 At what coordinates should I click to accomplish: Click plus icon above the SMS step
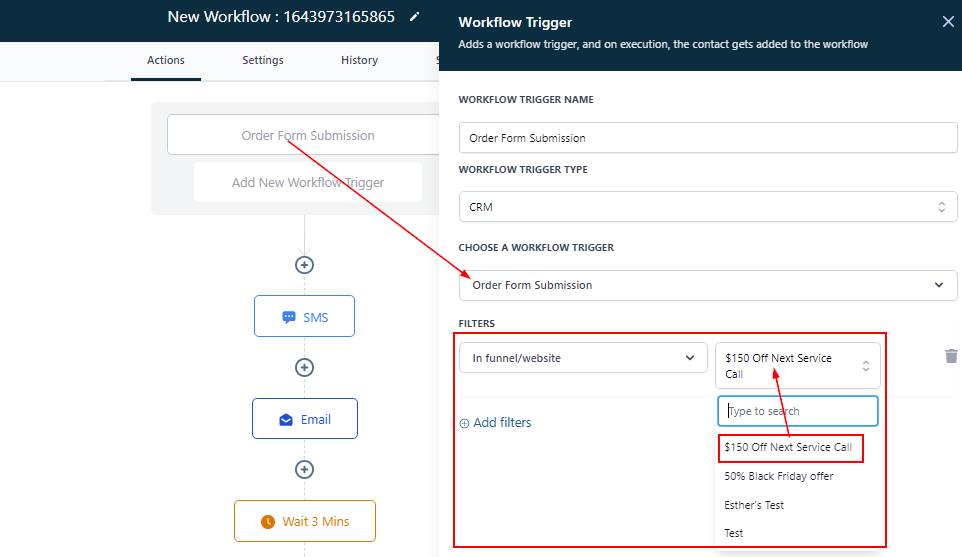coord(305,265)
